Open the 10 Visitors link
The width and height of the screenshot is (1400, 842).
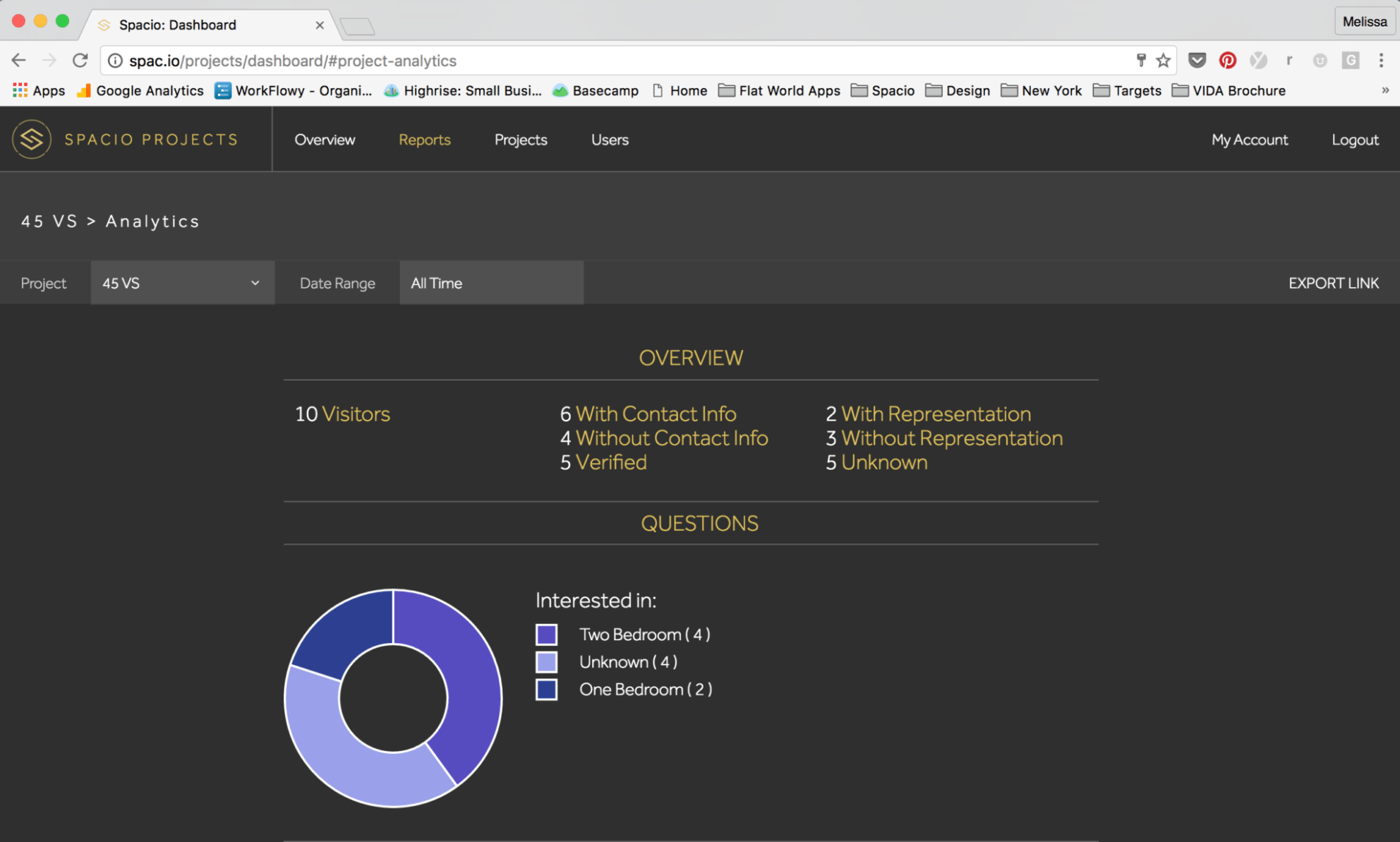point(343,414)
